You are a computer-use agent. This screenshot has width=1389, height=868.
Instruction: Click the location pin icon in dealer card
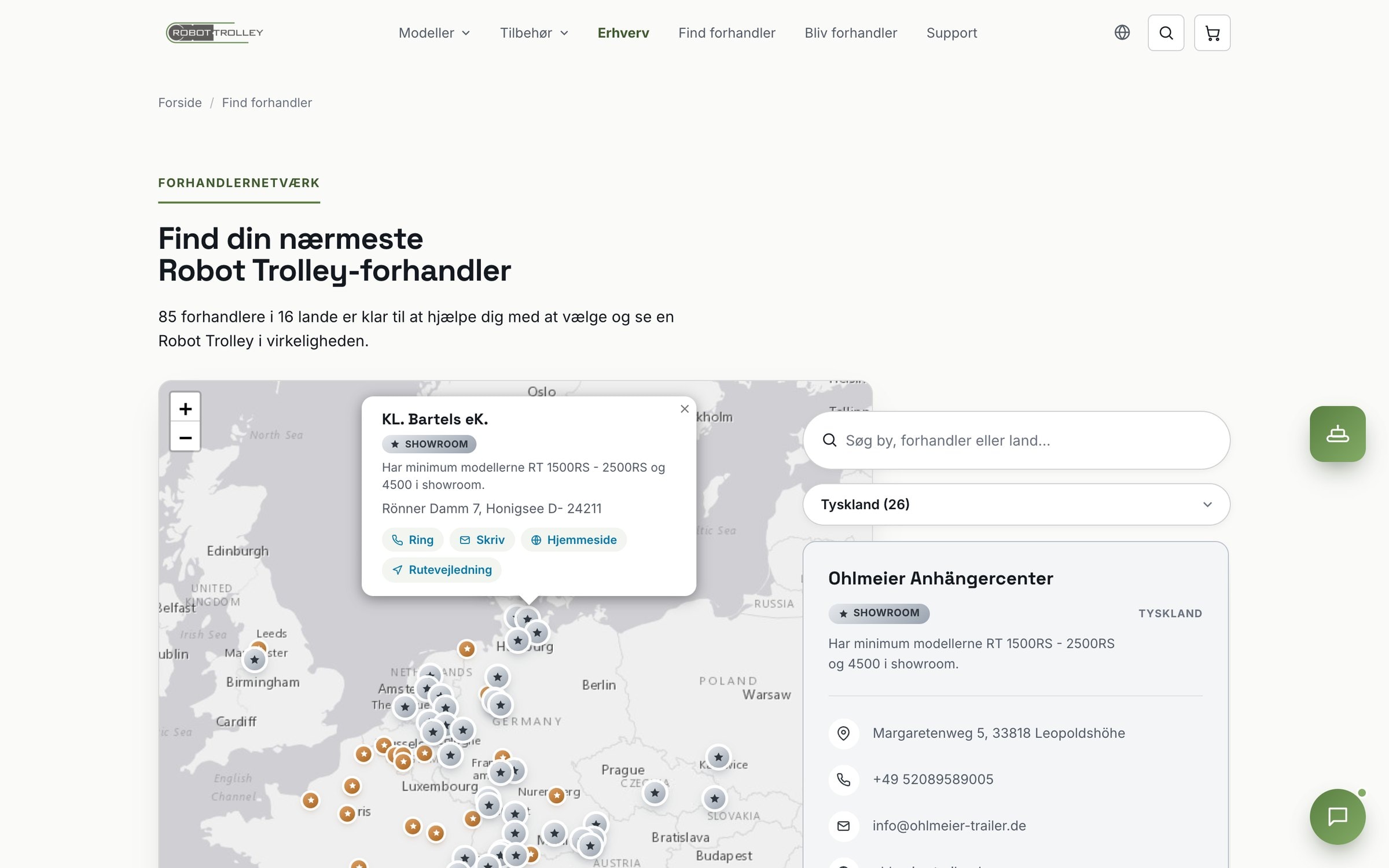[844, 733]
